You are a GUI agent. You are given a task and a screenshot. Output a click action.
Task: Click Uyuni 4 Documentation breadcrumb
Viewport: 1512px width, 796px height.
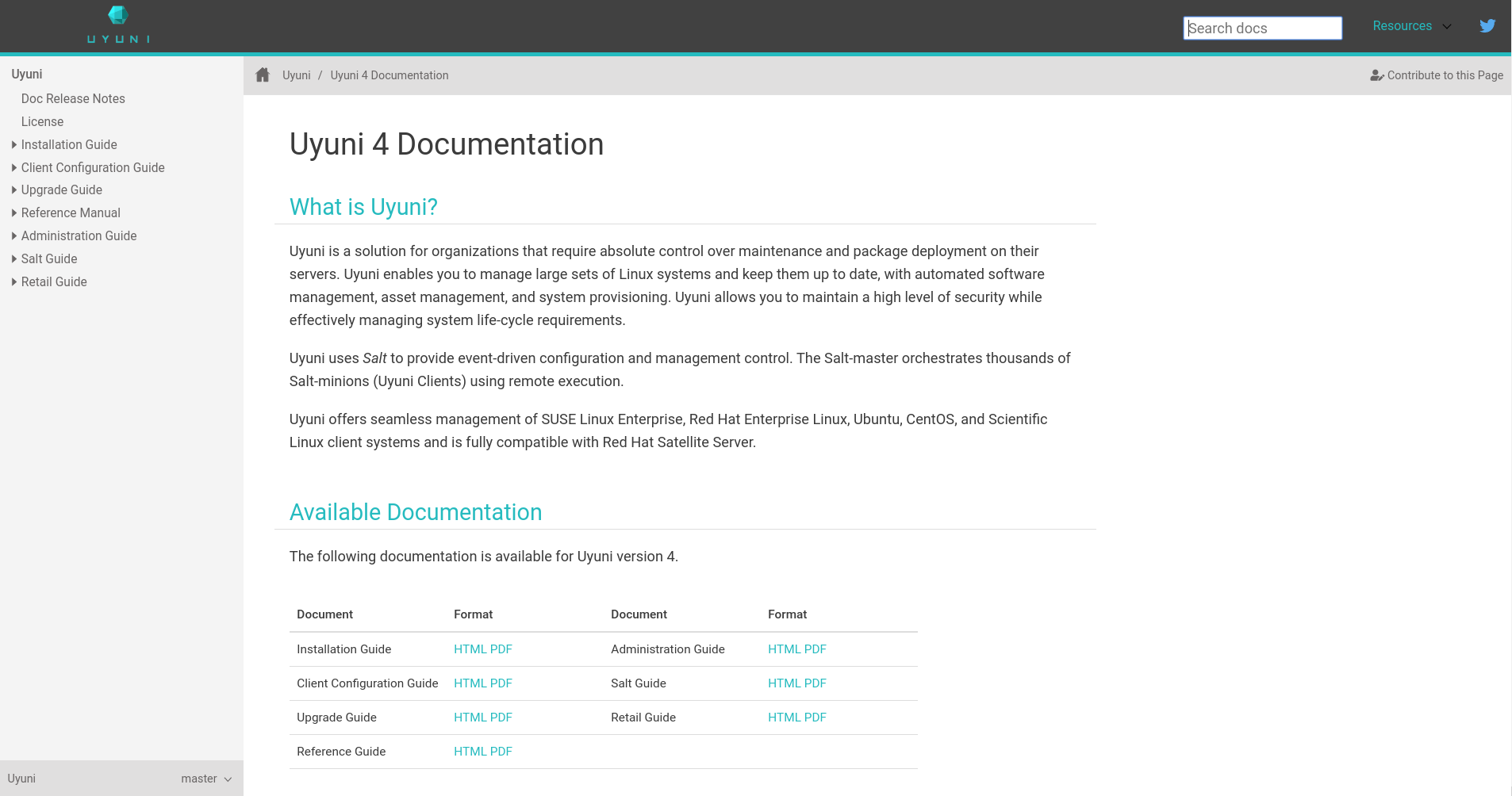[x=390, y=75]
